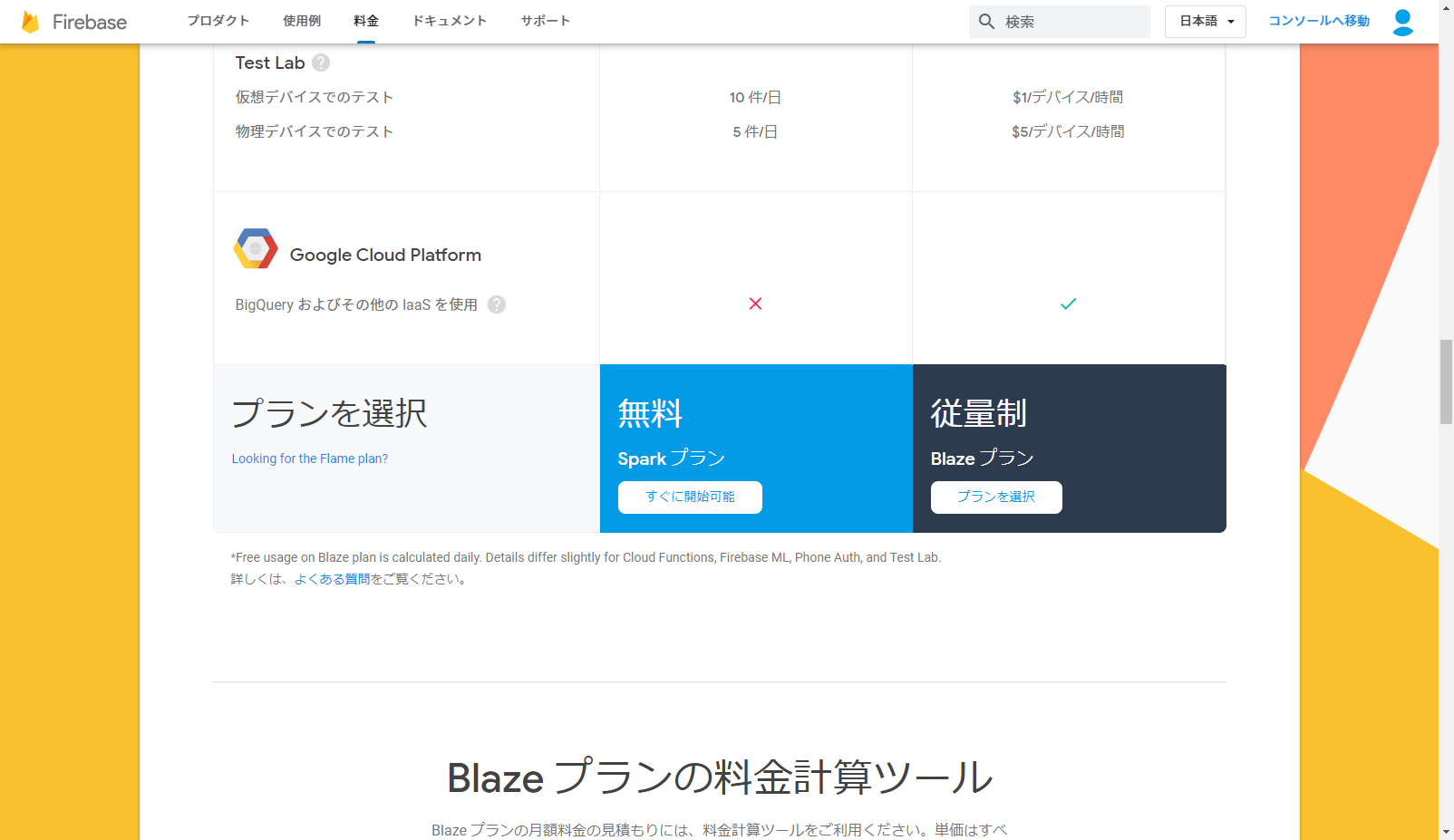This screenshot has height=840, width=1454.
Task: Select the 料金 tab
Action: tap(366, 21)
